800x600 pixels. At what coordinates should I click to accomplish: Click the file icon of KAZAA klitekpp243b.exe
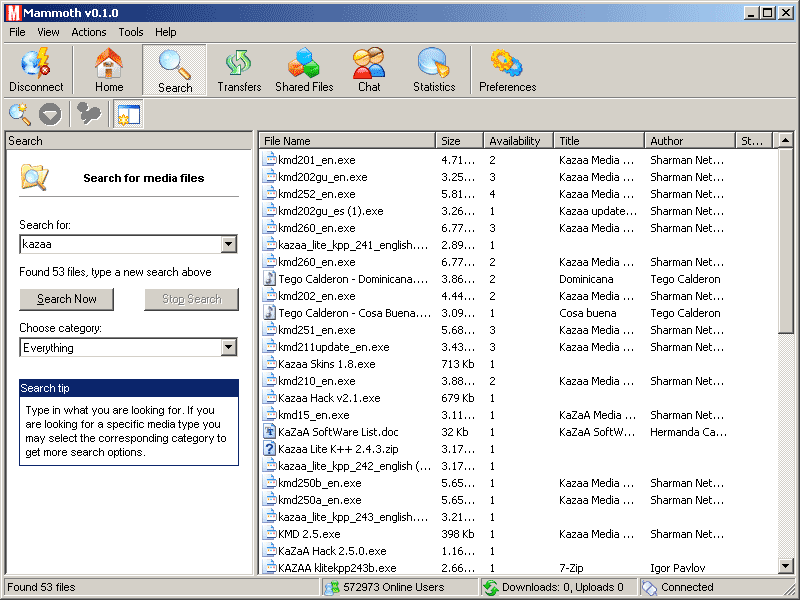click(x=269, y=567)
